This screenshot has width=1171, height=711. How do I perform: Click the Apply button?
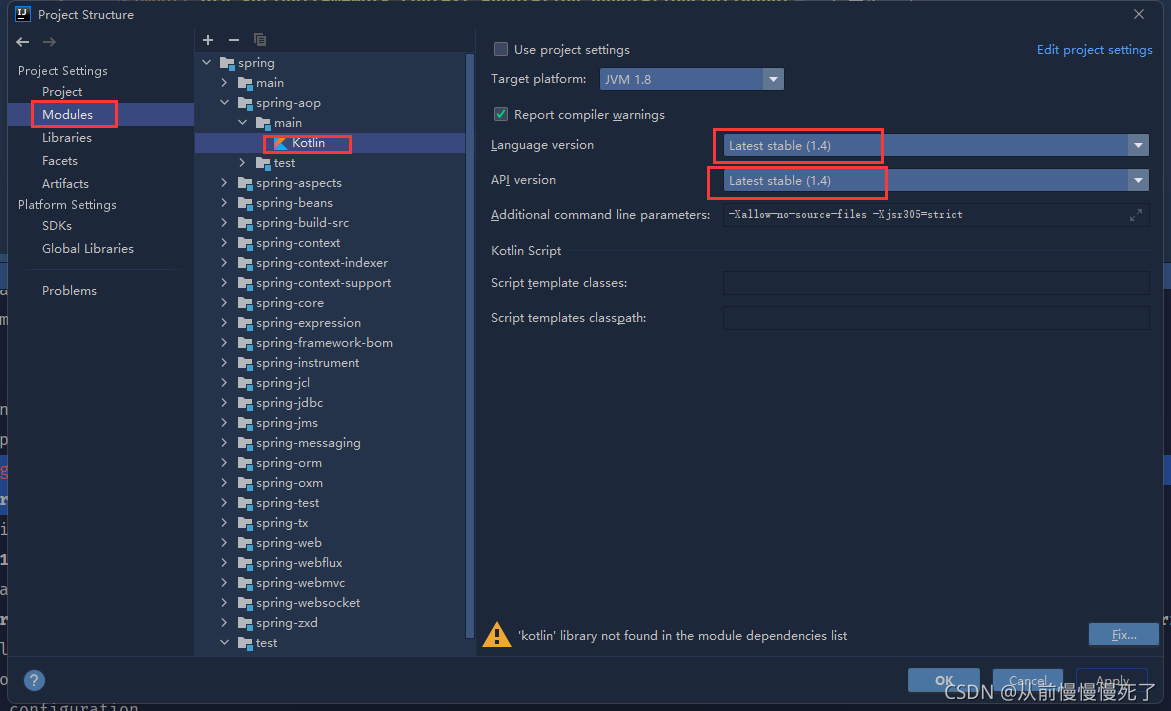pos(1112,680)
